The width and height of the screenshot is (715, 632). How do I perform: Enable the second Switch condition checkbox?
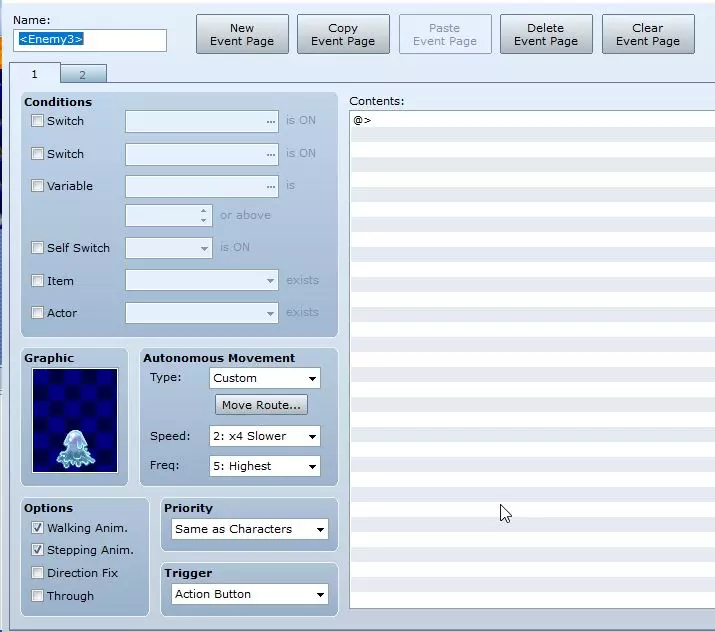coord(37,154)
